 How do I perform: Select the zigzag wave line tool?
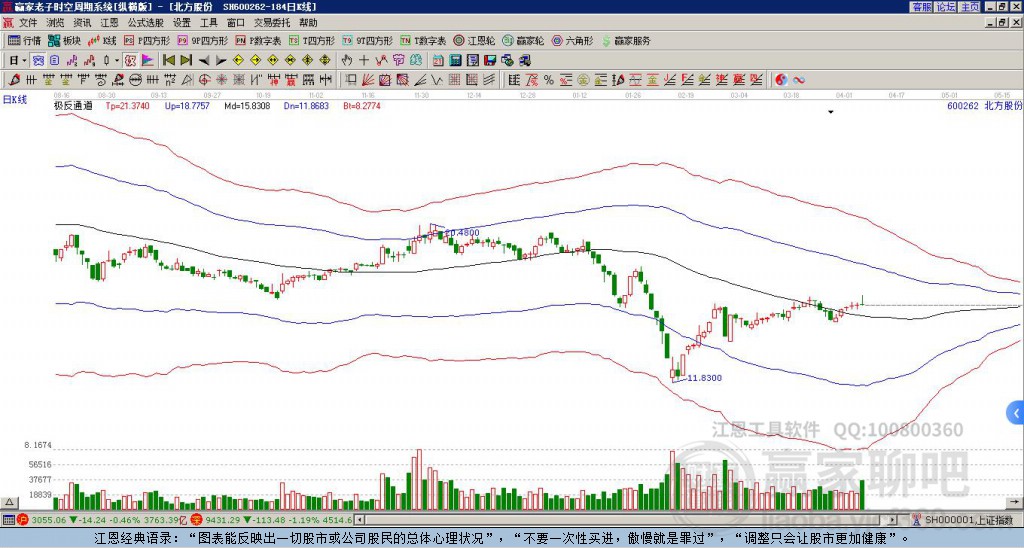[437, 80]
